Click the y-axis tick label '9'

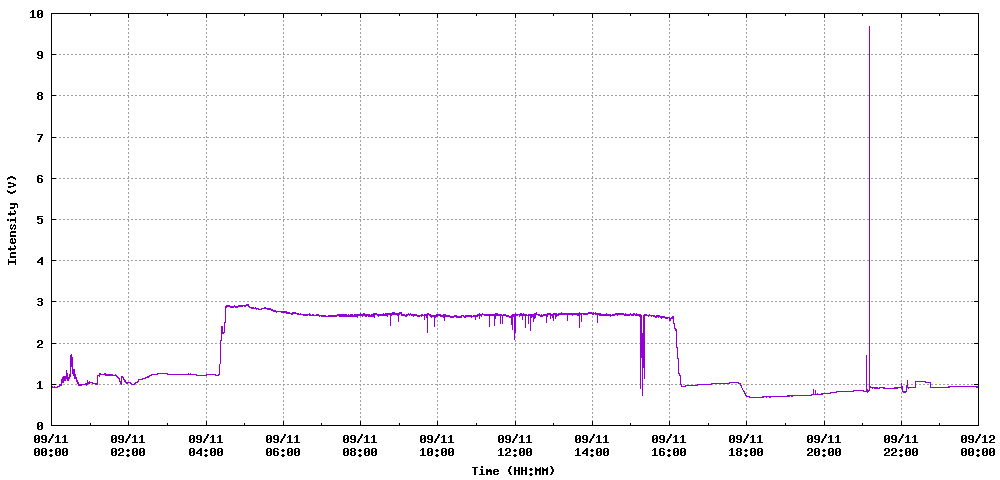[x=41, y=55]
